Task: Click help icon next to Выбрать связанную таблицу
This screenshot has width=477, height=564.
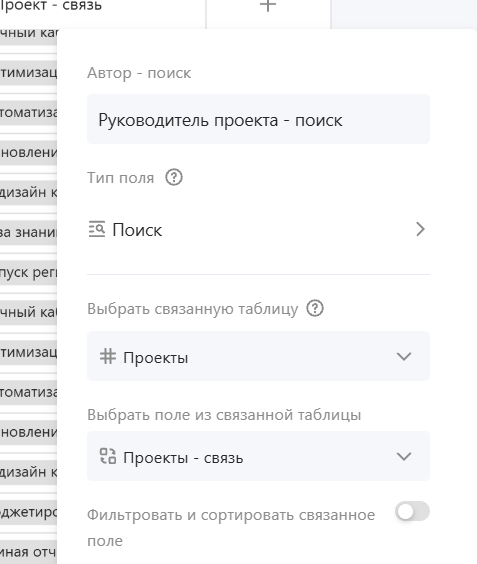Action: click(315, 308)
